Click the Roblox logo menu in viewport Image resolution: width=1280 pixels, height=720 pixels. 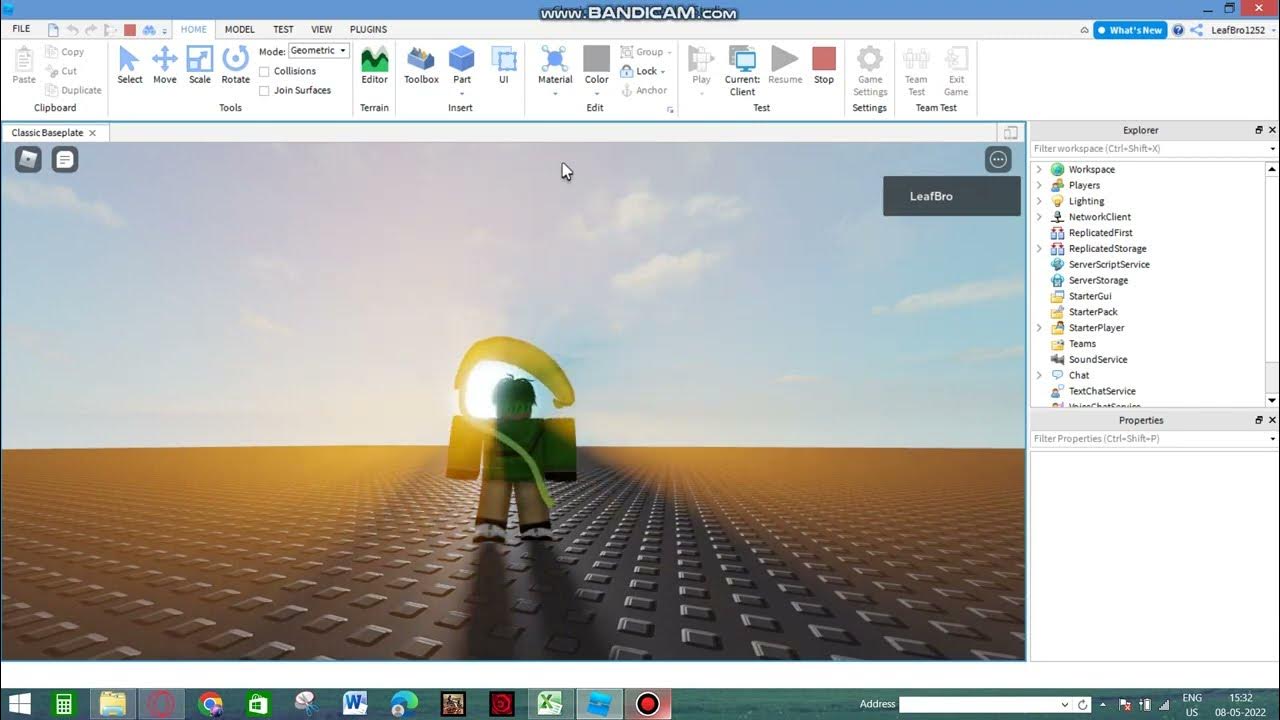28,159
